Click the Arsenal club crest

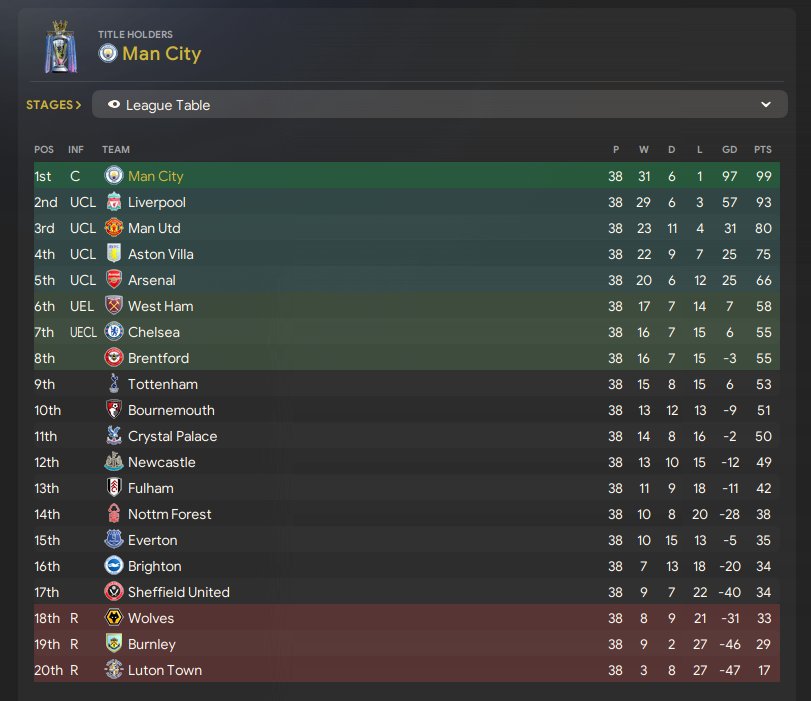click(114, 280)
